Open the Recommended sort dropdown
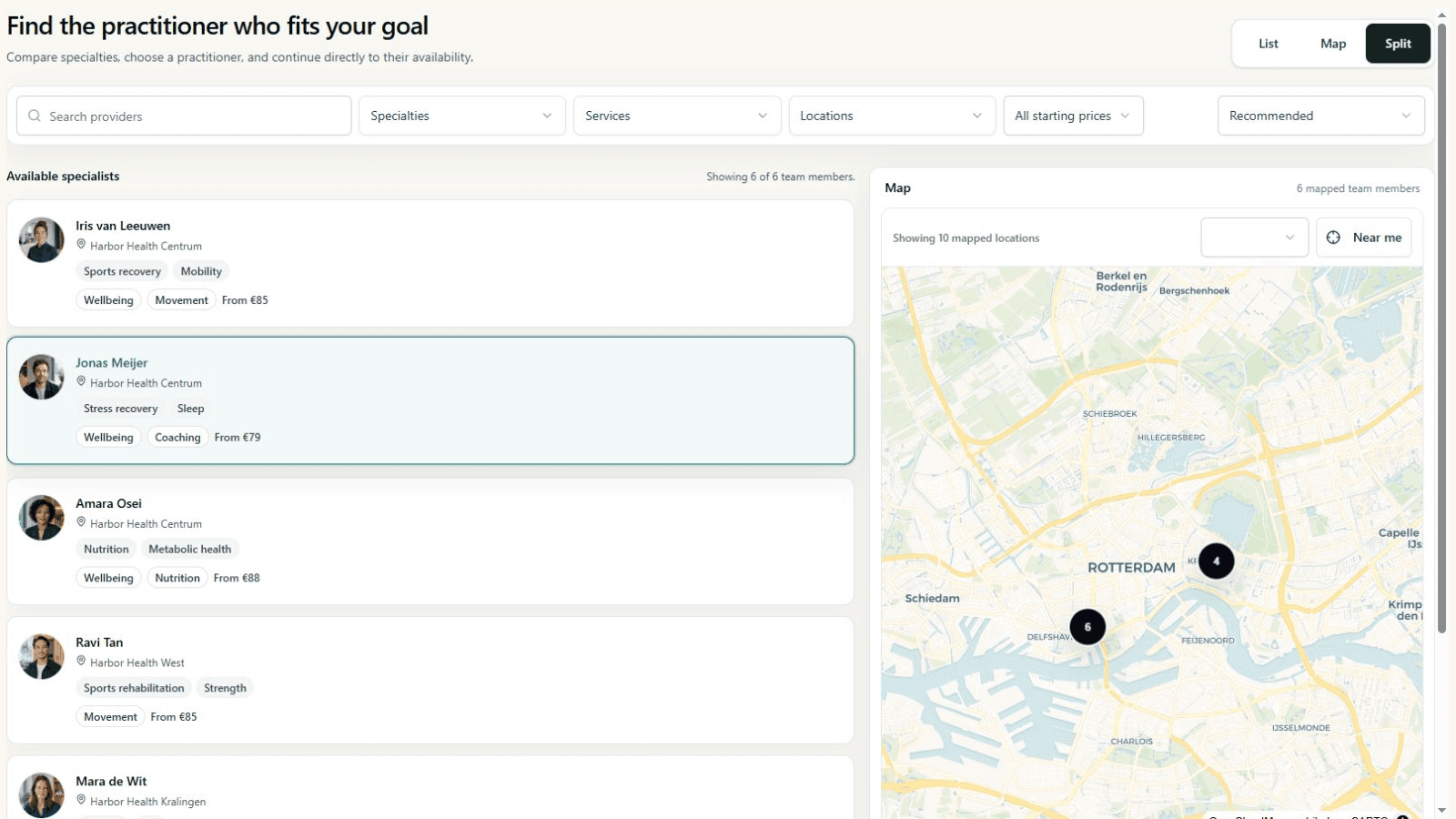 (1321, 116)
